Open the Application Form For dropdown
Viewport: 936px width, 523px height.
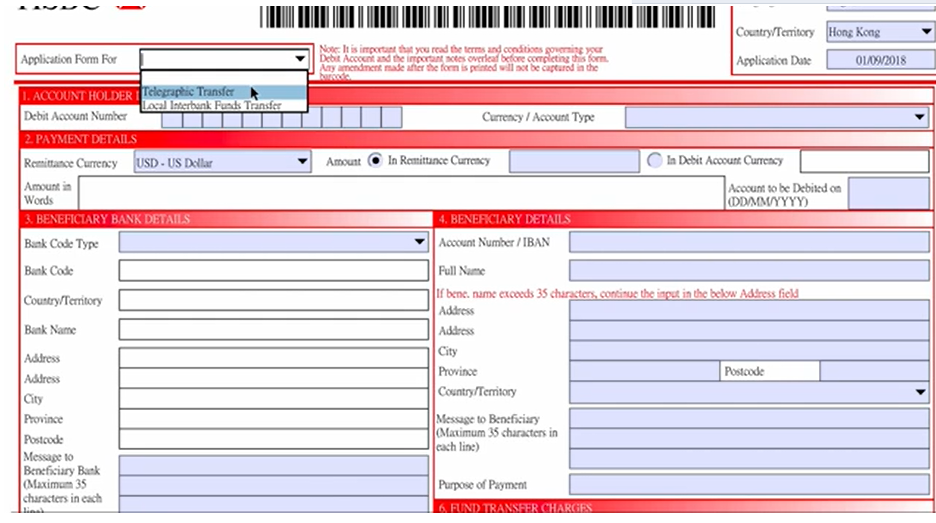click(x=299, y=59)
